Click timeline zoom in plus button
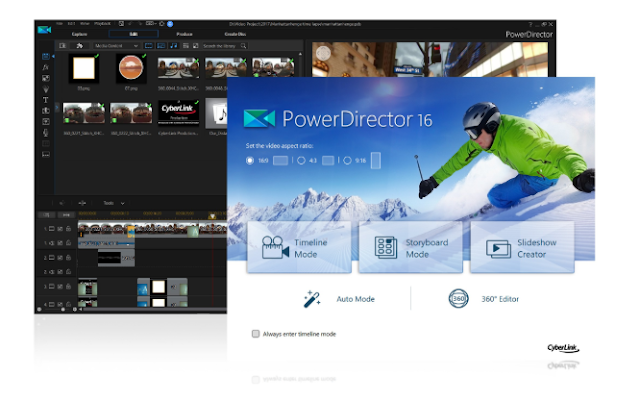Image resolution: width=640 pixels, height=401 pixels. (x=75, y=309)
